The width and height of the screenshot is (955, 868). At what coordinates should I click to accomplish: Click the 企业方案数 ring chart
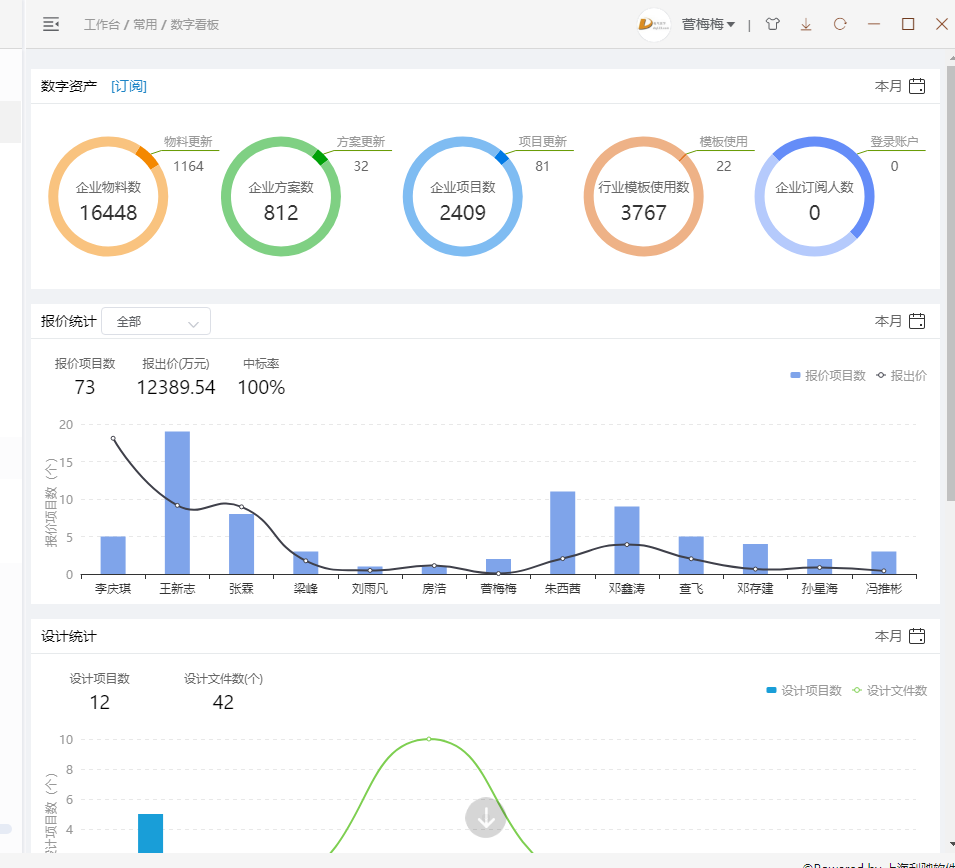tap(281, 197)
